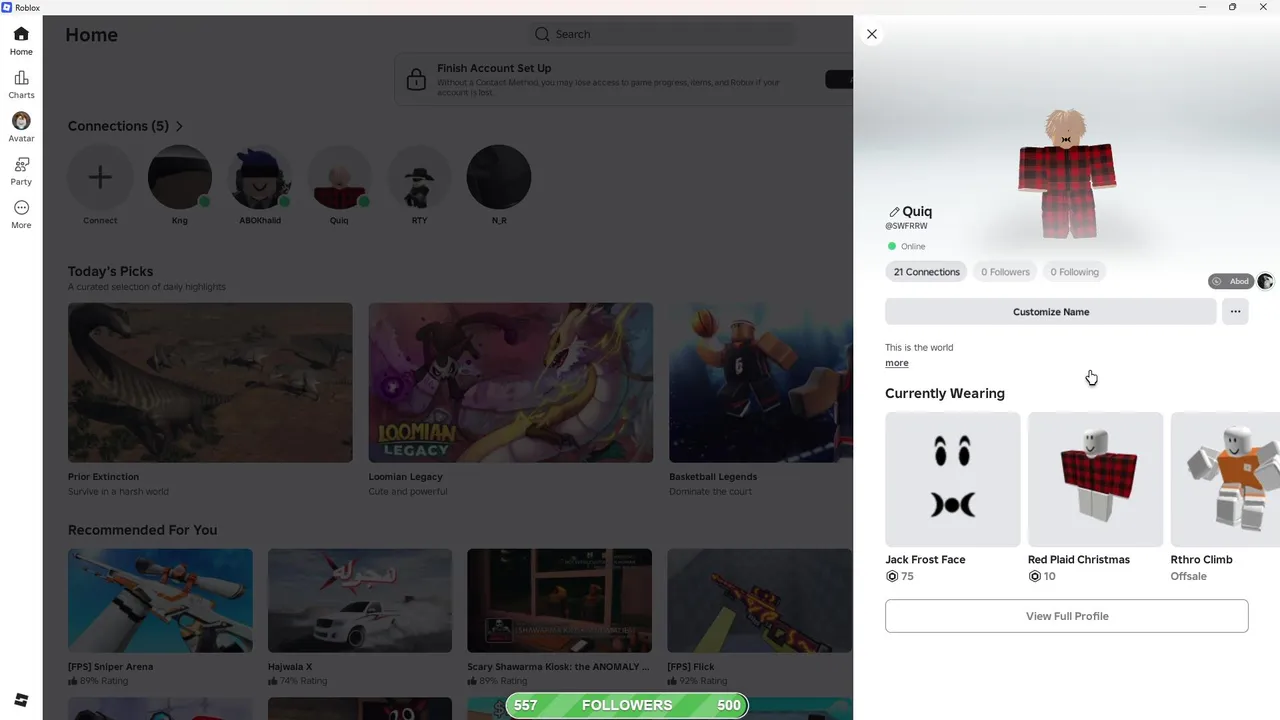This screenshot has width=1280, height=720.
Task: Close the profile panel with X
Action: point(872,34)
